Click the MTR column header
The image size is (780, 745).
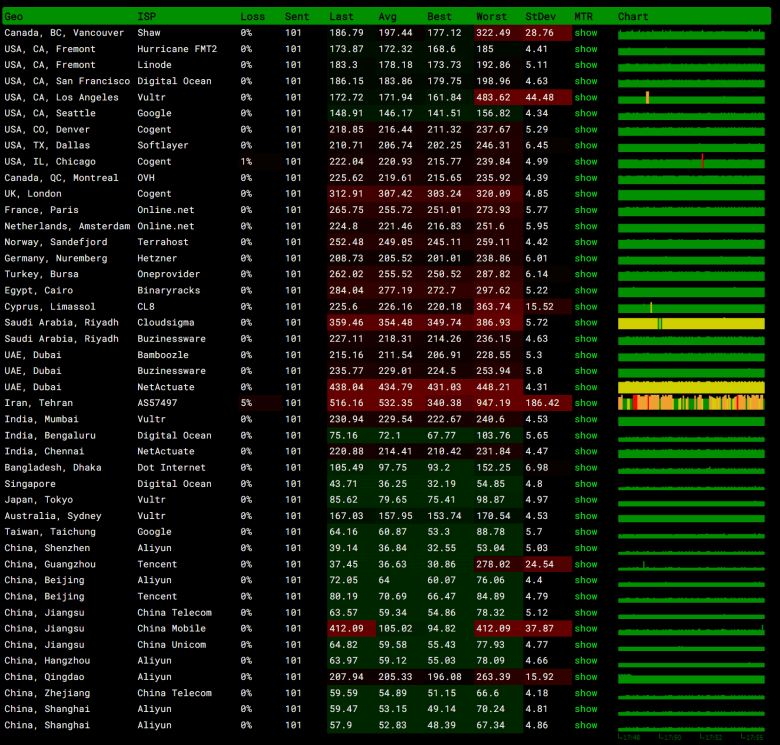point(584,16)
